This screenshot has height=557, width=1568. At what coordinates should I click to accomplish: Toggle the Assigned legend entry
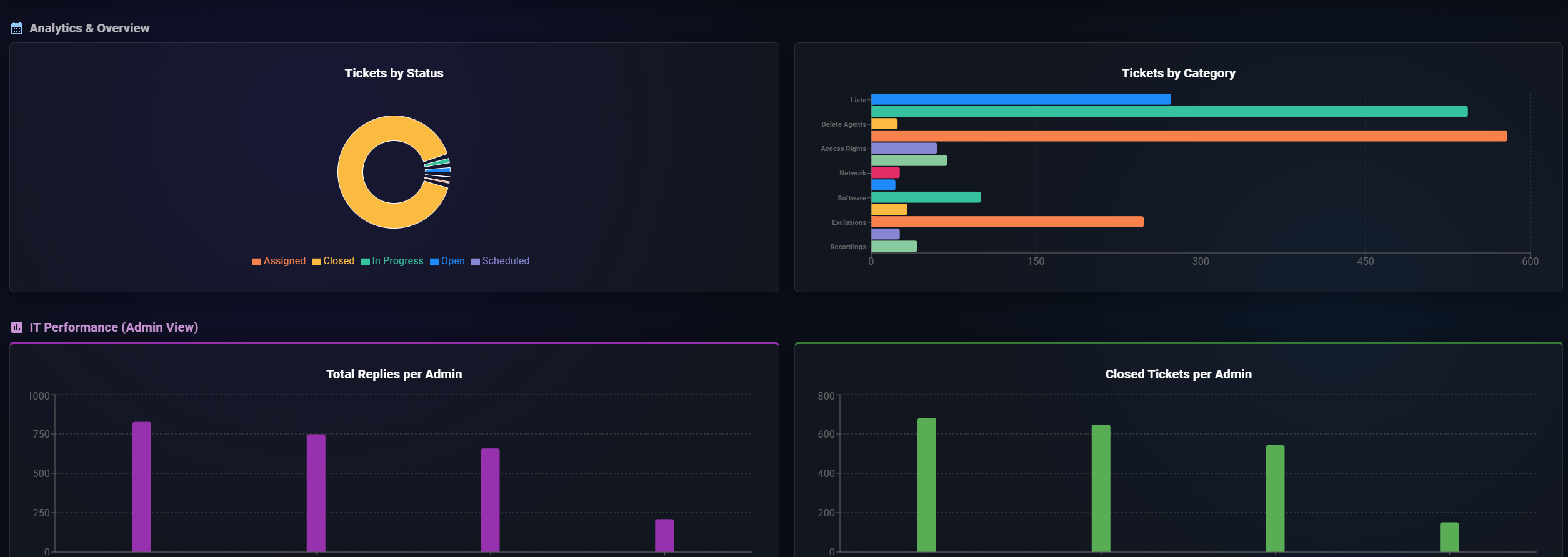279,261
